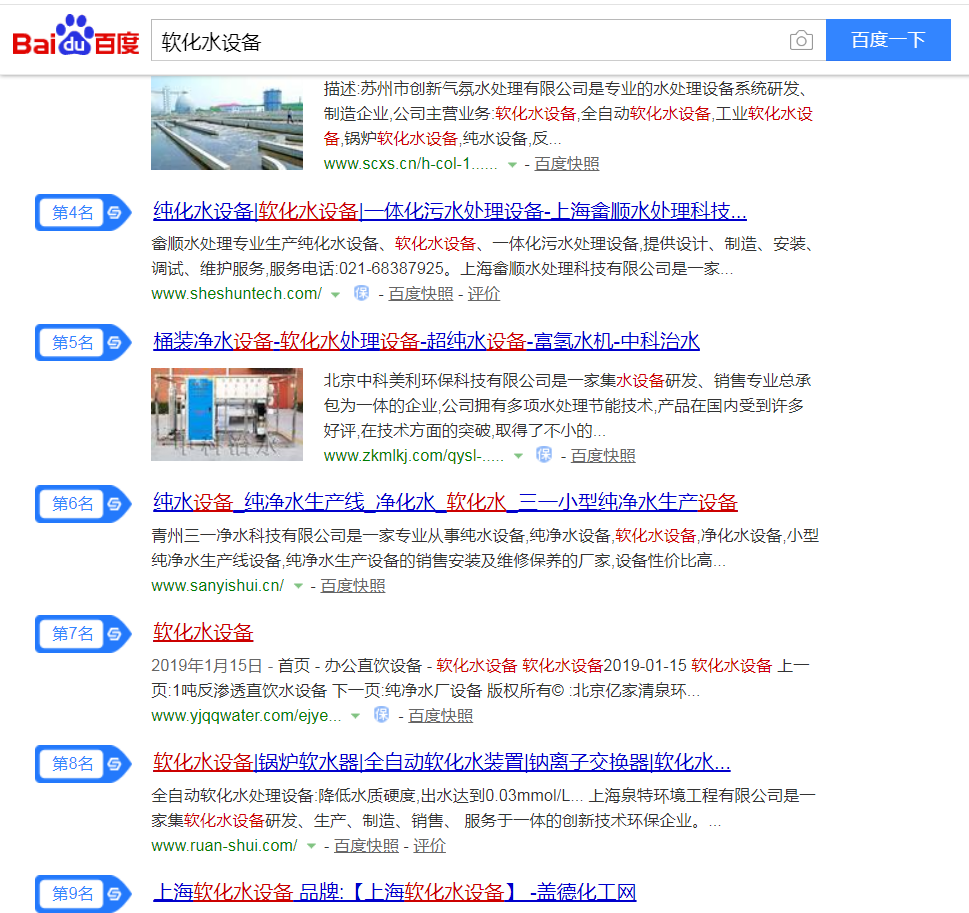Open 百度快照 for the www.sheshuntech.com result

(x=421, y=294)
